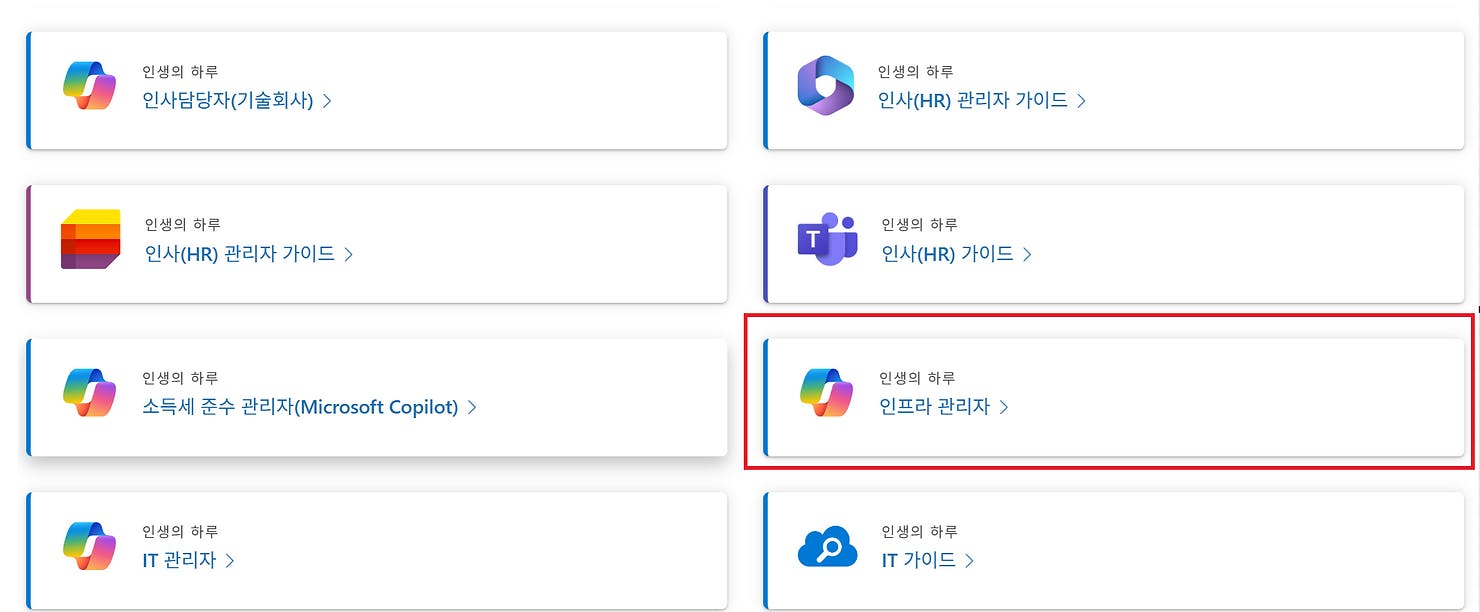Screen dimensions: 1480x612
Task: Follow the IT 가이드 link
Action: (918, 560)
